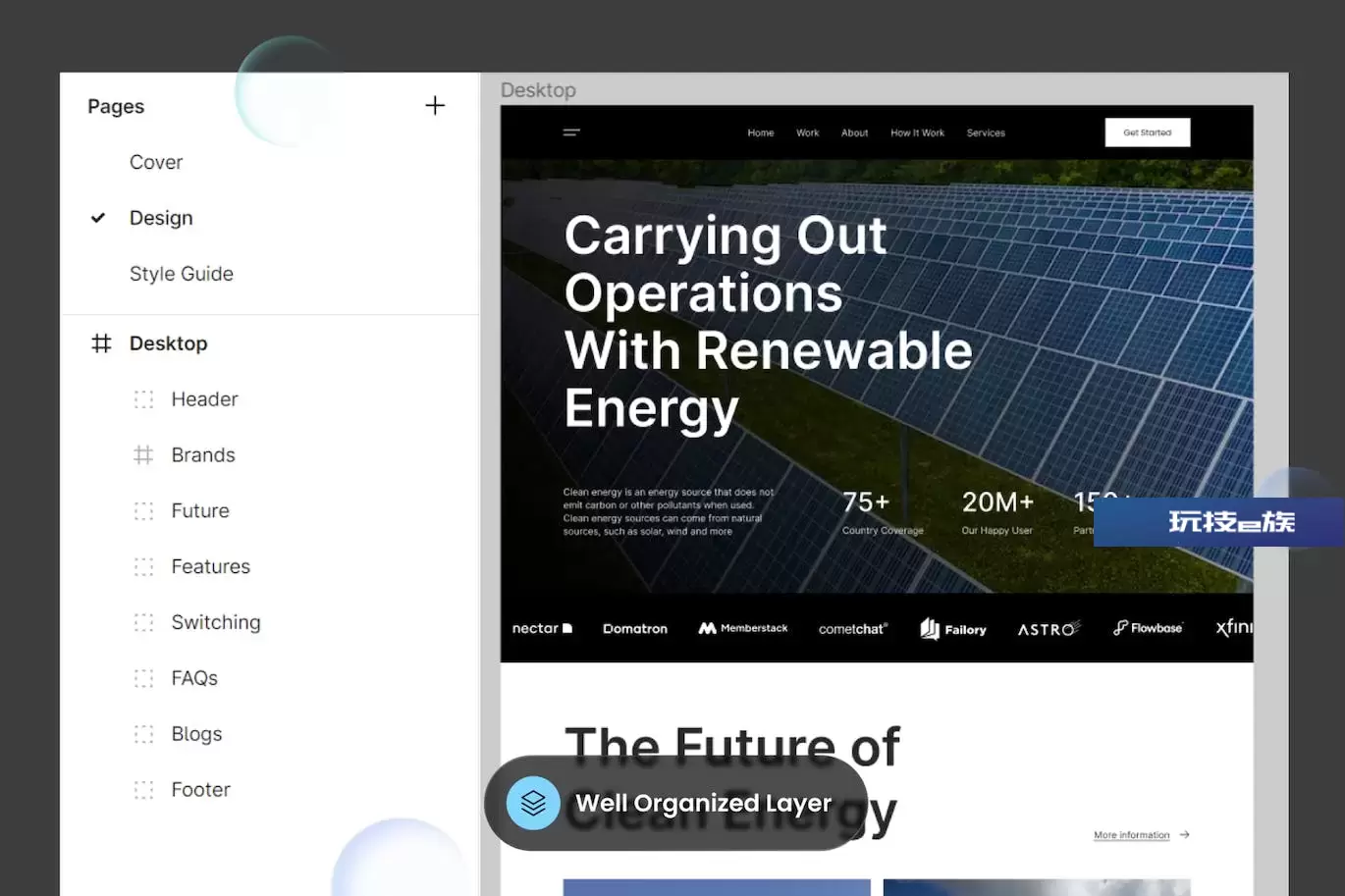Click the Desktop frame hash icon
Screen dimensions: 1345x896
click(101, 343)
